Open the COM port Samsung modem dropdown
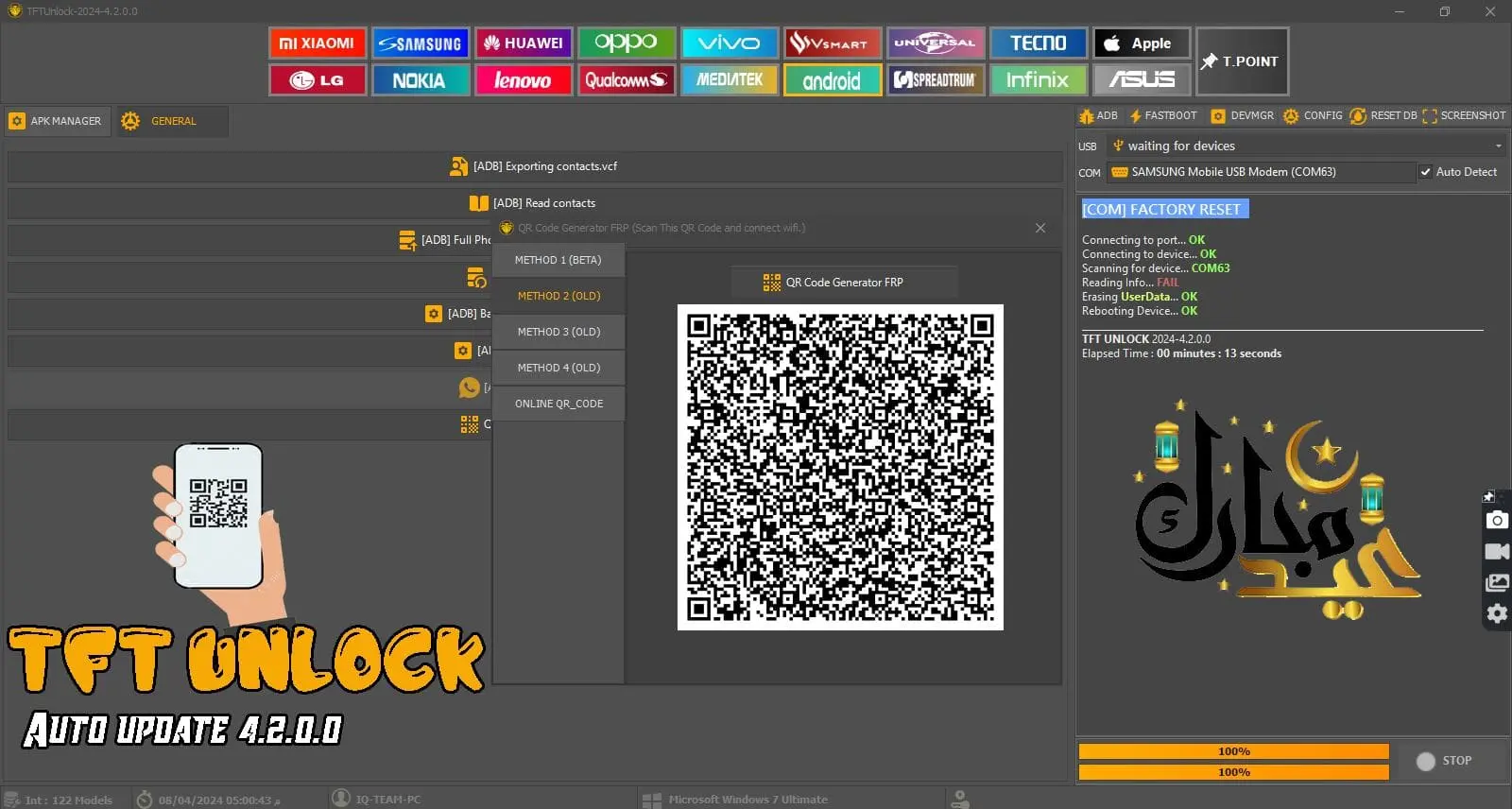Viewport: 1512px width, 809px height. [x=1261, y=172]
